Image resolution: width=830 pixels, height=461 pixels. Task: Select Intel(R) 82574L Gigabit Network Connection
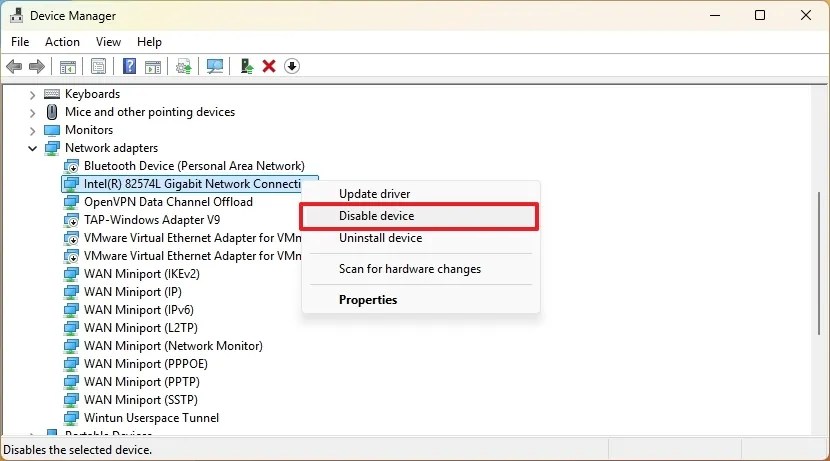tap(192, 184)
